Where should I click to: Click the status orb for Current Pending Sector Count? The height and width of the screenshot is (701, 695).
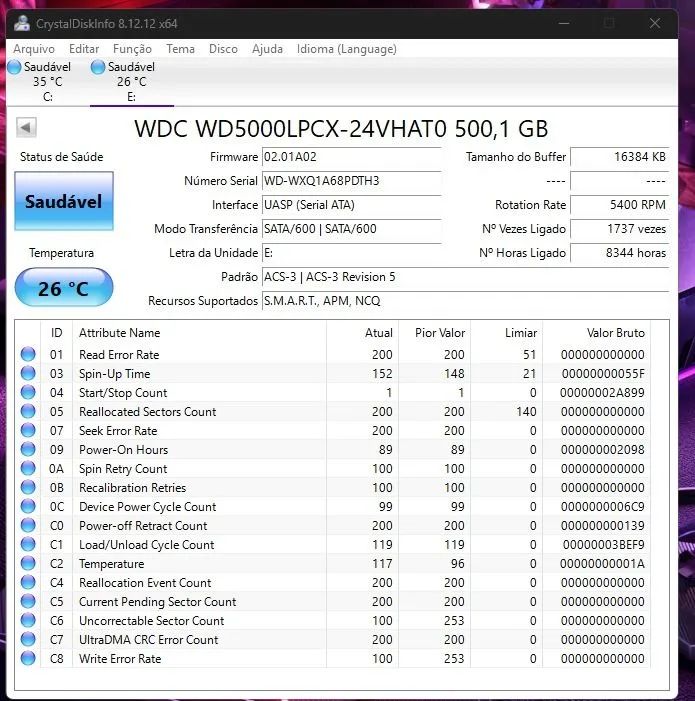(28, 601)
